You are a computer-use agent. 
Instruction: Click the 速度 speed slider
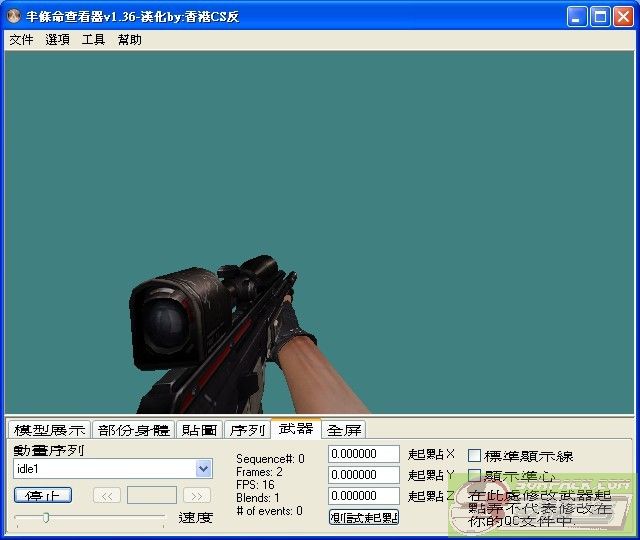point(90,518)
